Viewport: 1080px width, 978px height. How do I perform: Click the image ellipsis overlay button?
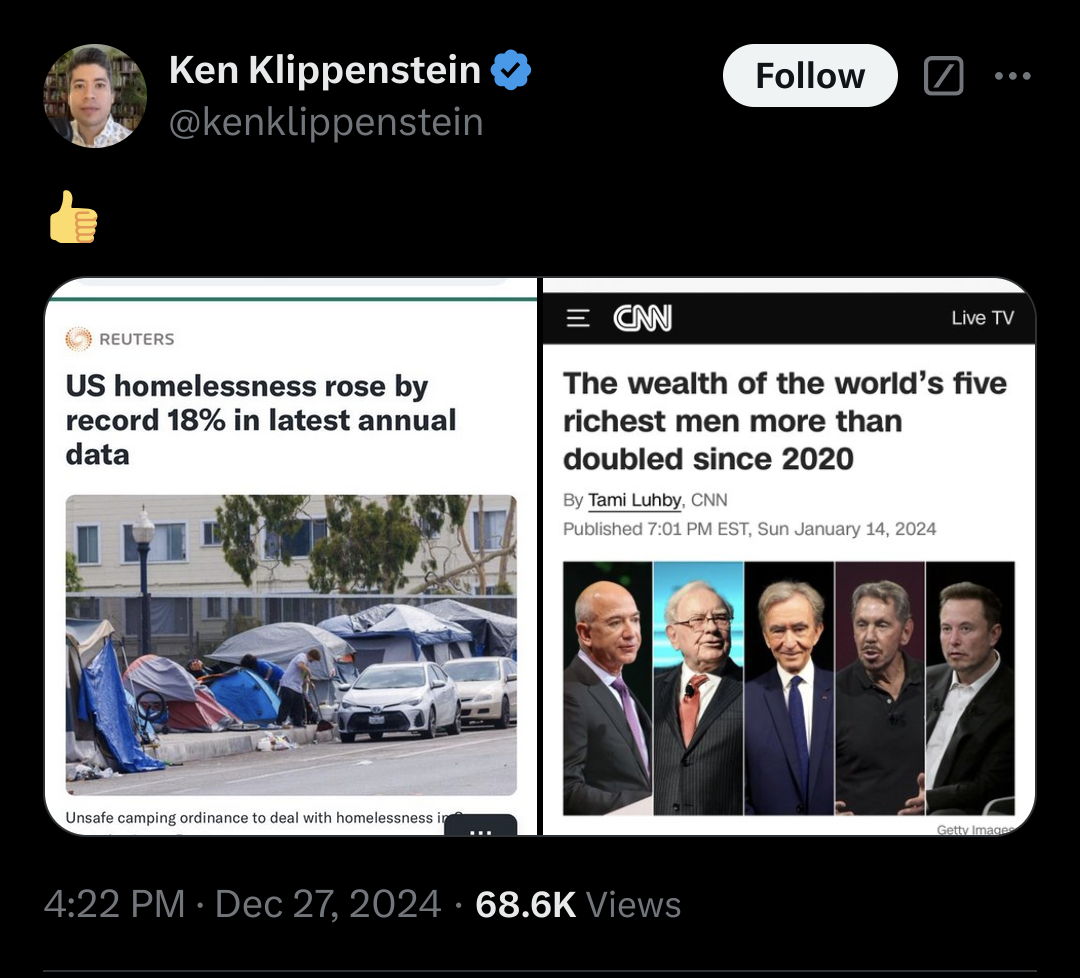480,826
